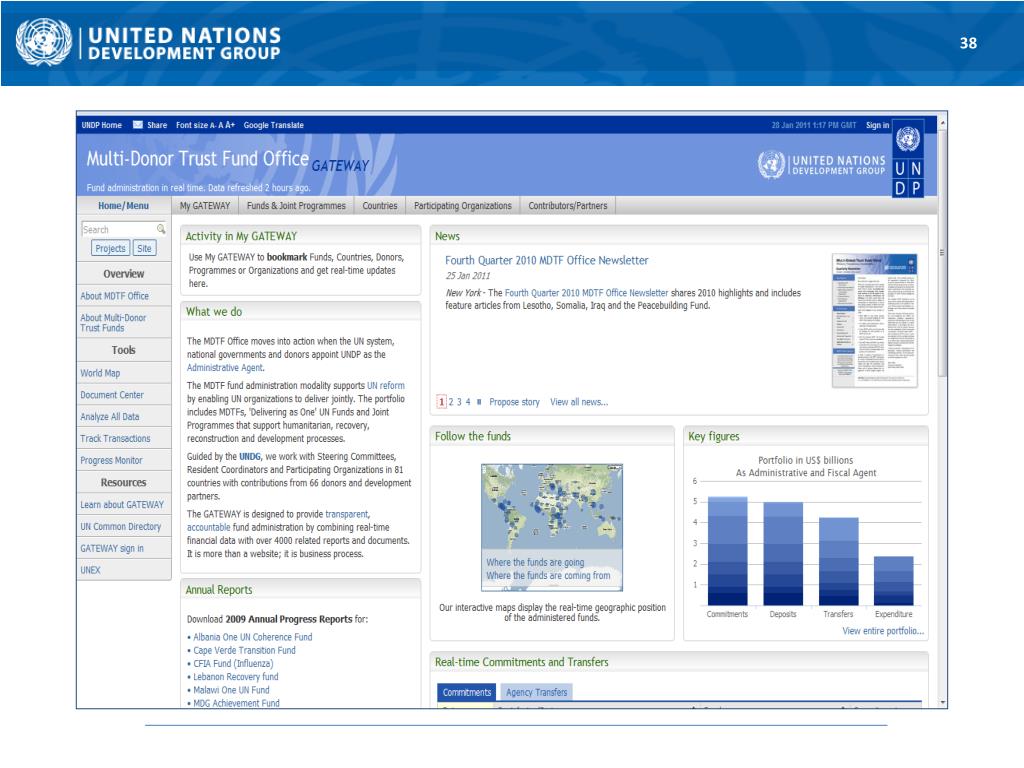
Task: Open About MDTF Office
Action: point(114,296)
